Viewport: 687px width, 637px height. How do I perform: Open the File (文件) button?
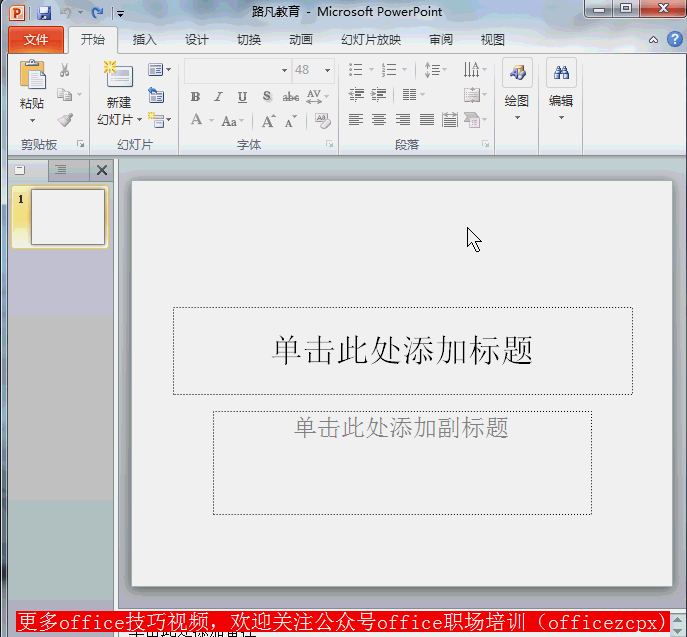click(x=36, y=40)
